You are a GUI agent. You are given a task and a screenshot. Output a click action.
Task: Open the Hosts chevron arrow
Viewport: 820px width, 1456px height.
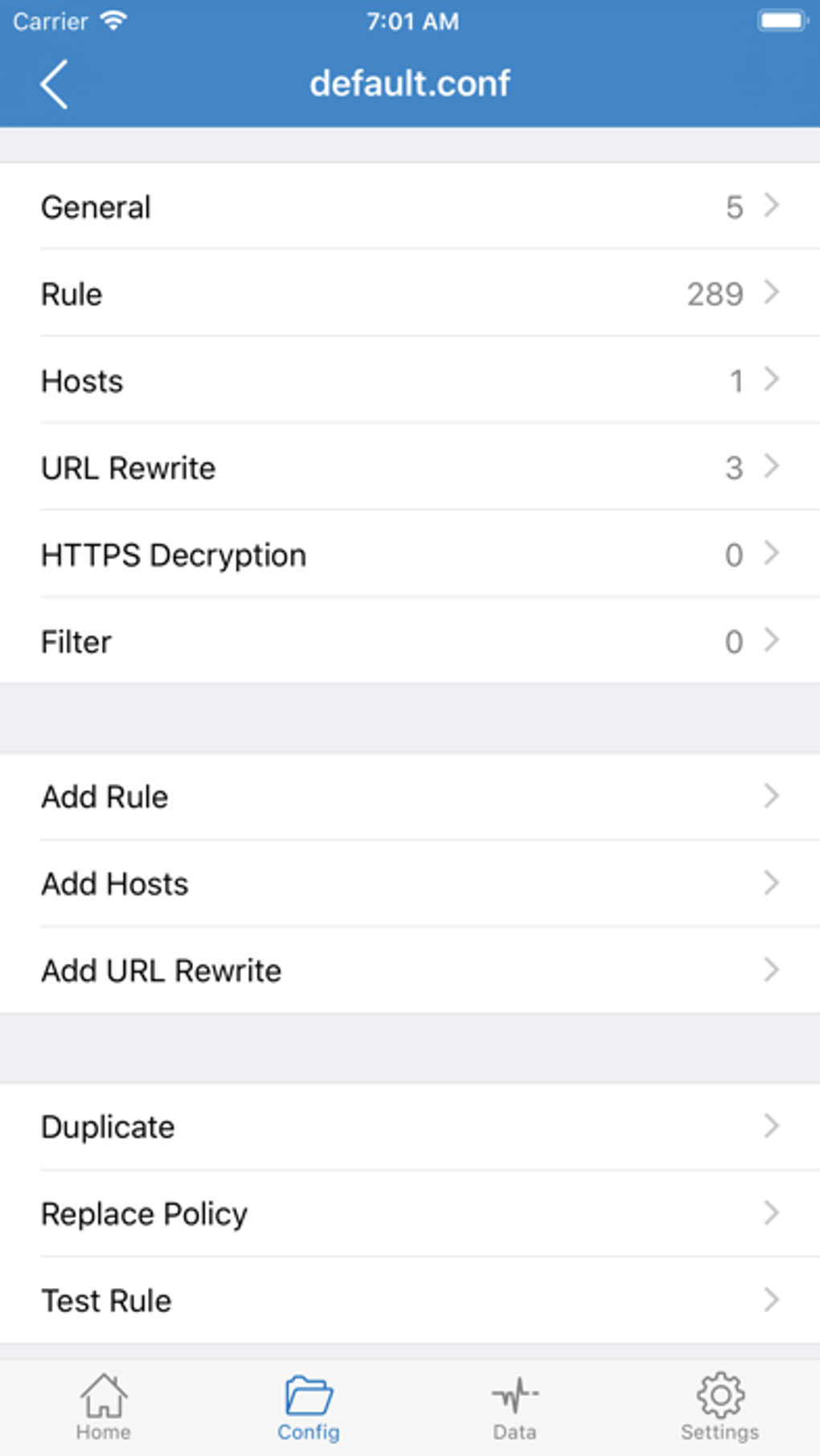tap(772, 379)
